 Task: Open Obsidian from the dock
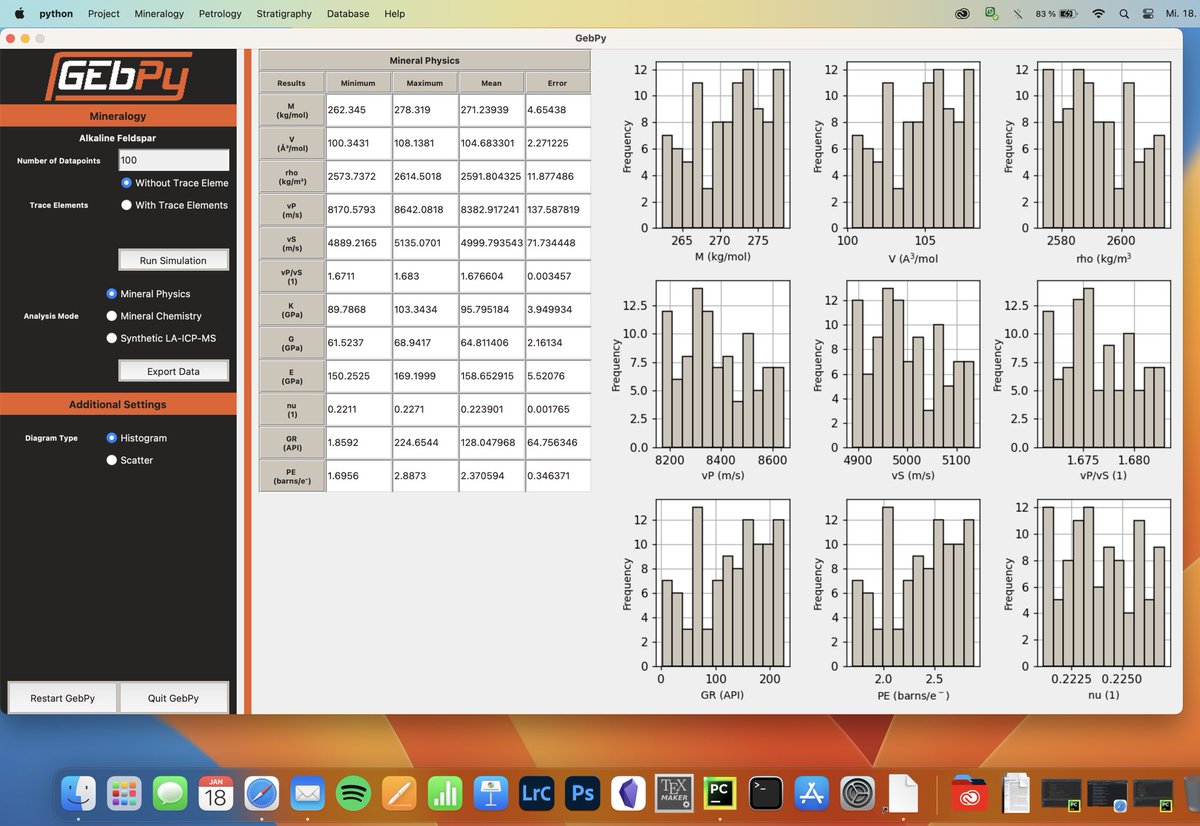click(x=630, y=794)
